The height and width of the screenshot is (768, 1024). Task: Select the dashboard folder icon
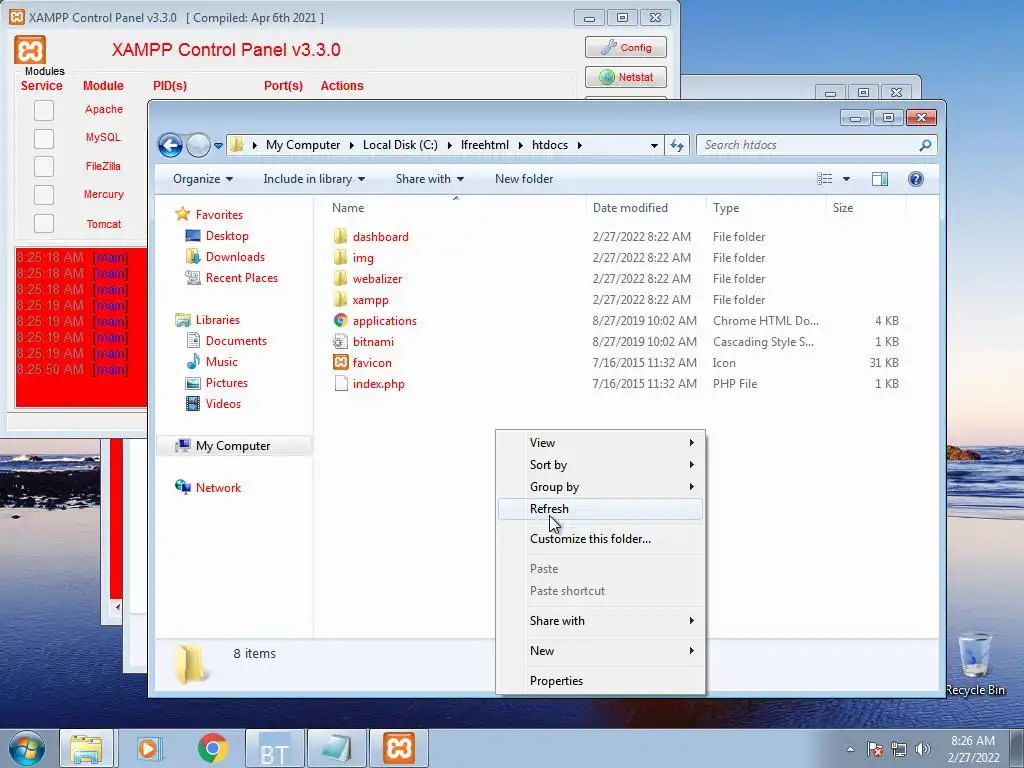coord(340,236)
